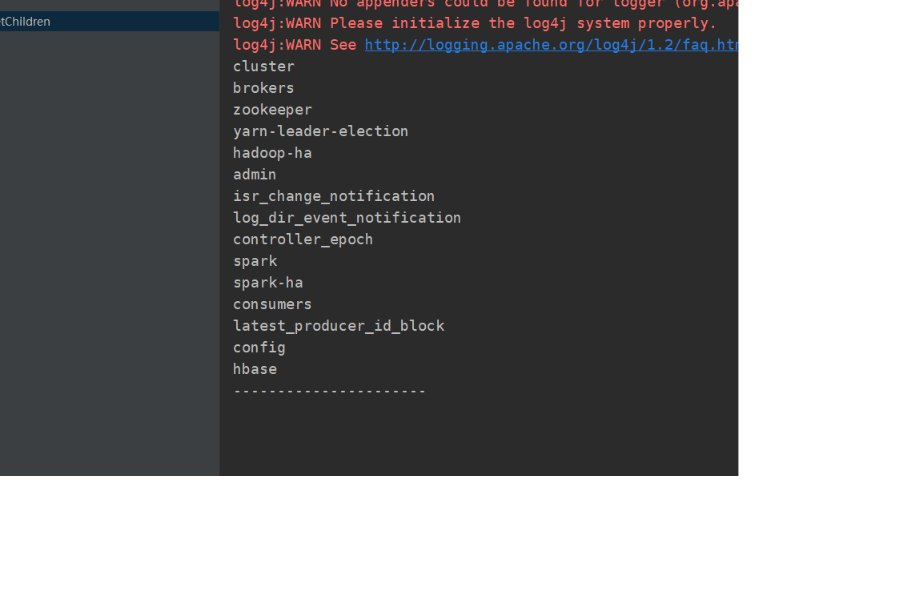Click the 'latest_producer_id_block' output line
Screen dimensions: 923x595
(x=338, y=326)
